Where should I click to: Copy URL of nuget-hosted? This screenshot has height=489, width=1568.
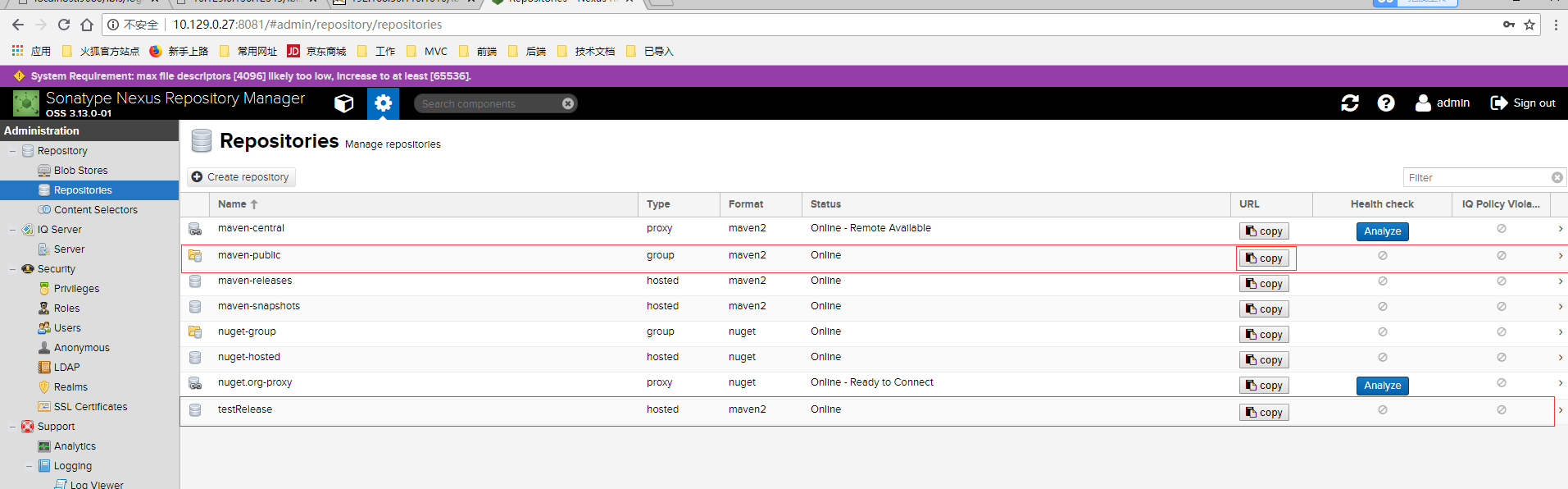point(1264,360)
